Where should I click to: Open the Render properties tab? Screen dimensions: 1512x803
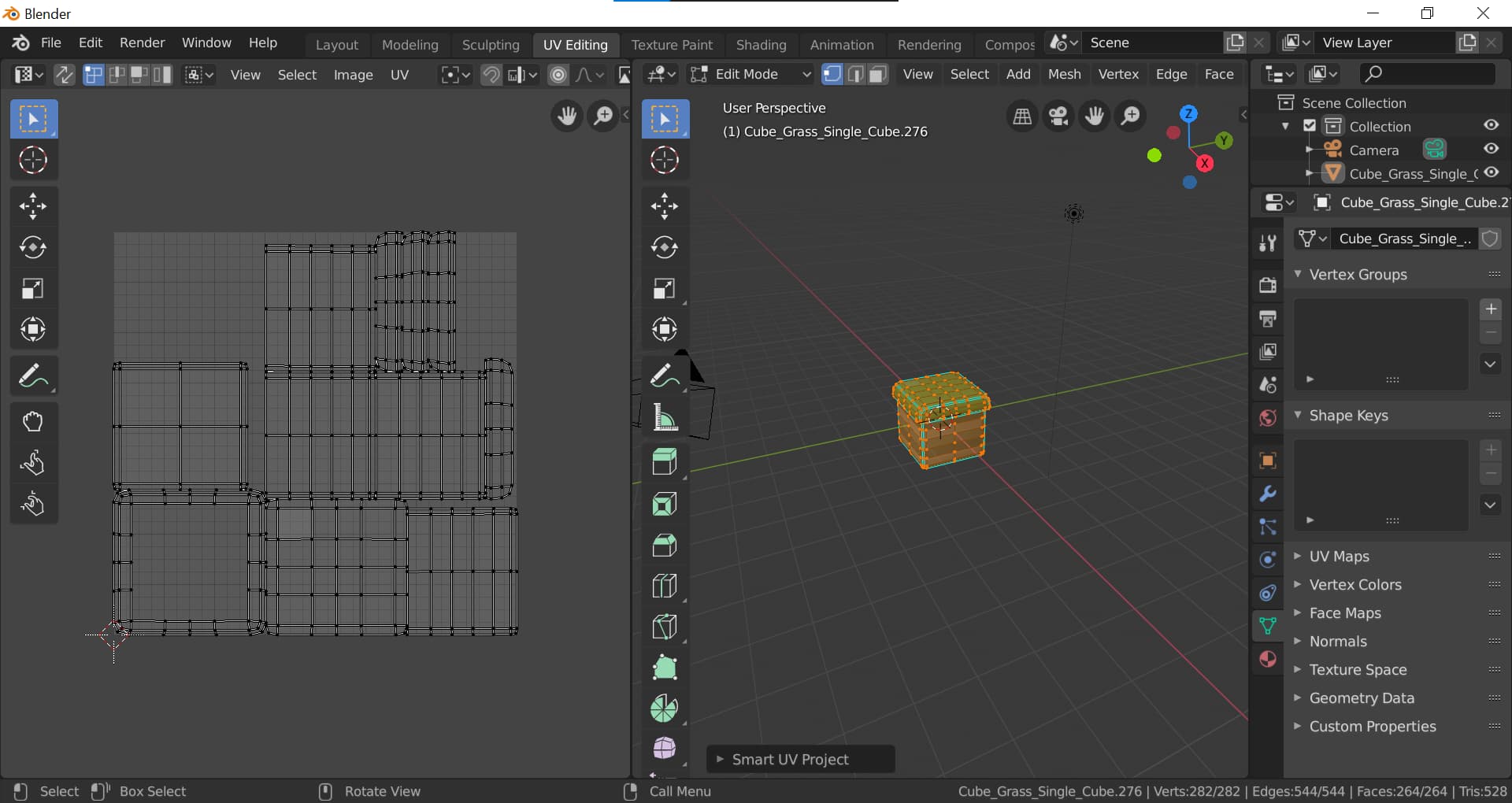click(x=1267, y=286)
